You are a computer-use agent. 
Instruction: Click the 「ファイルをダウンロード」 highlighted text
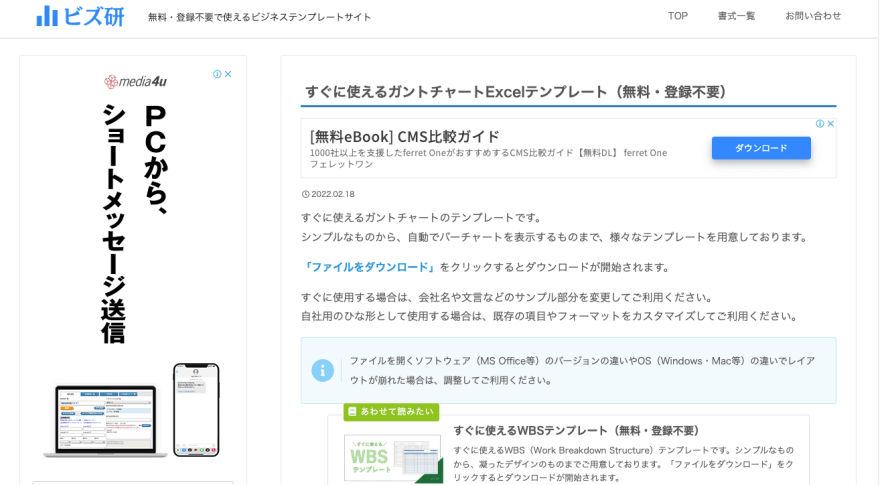[x=369, y=267]
